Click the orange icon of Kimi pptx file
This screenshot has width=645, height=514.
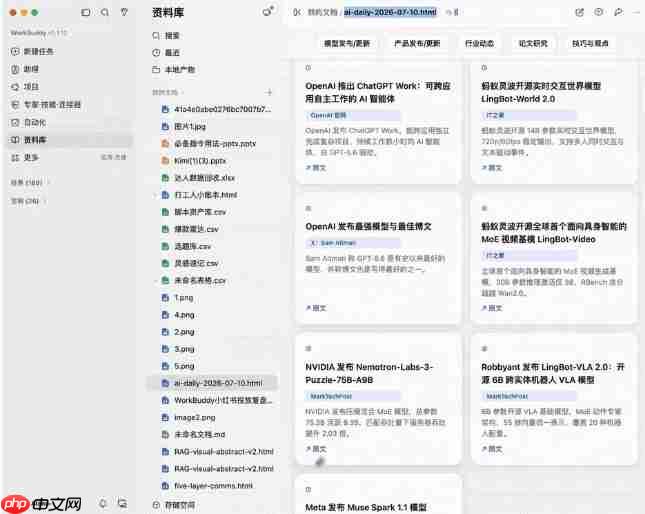coord(165,161)
